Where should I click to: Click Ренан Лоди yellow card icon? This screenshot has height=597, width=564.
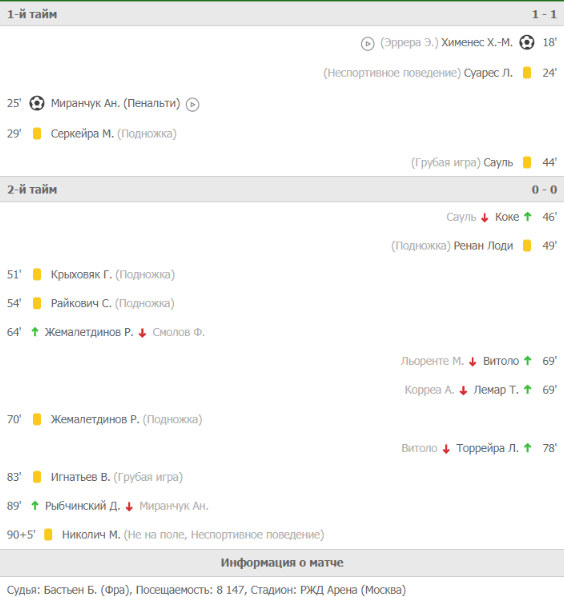point(527,246)
